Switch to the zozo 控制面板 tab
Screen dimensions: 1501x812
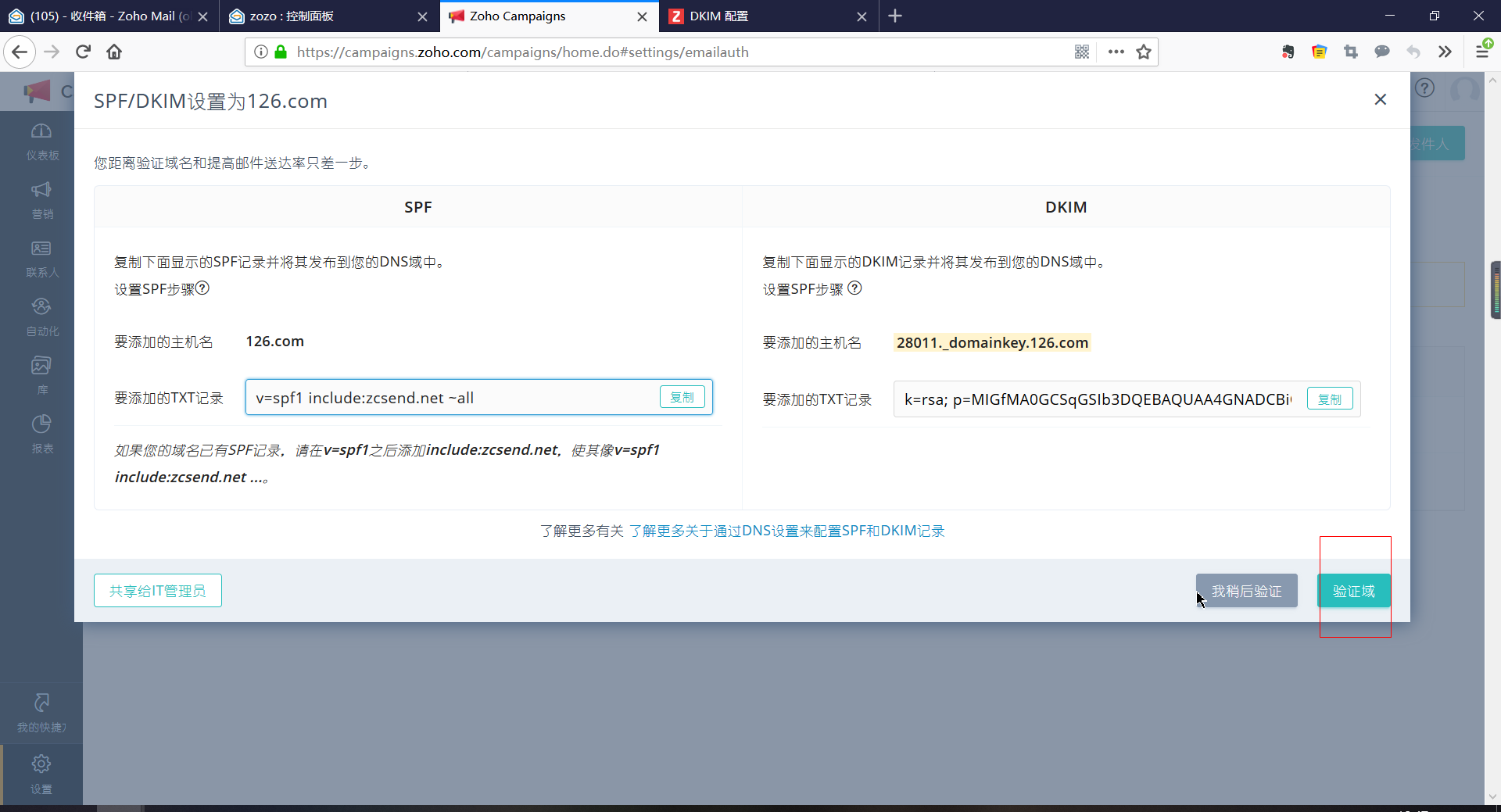[321, 16]
